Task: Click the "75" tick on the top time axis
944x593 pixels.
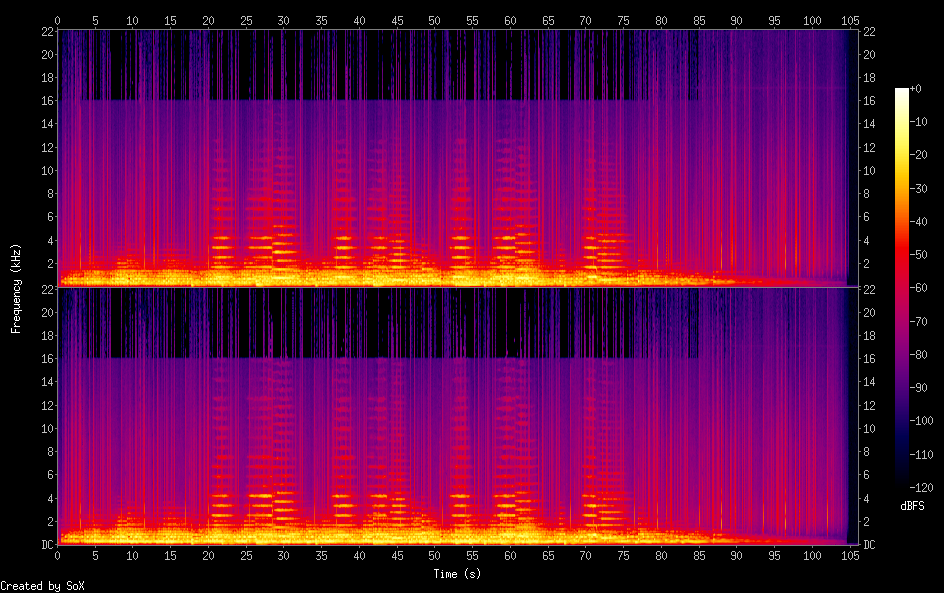Action: click(623, 20)
